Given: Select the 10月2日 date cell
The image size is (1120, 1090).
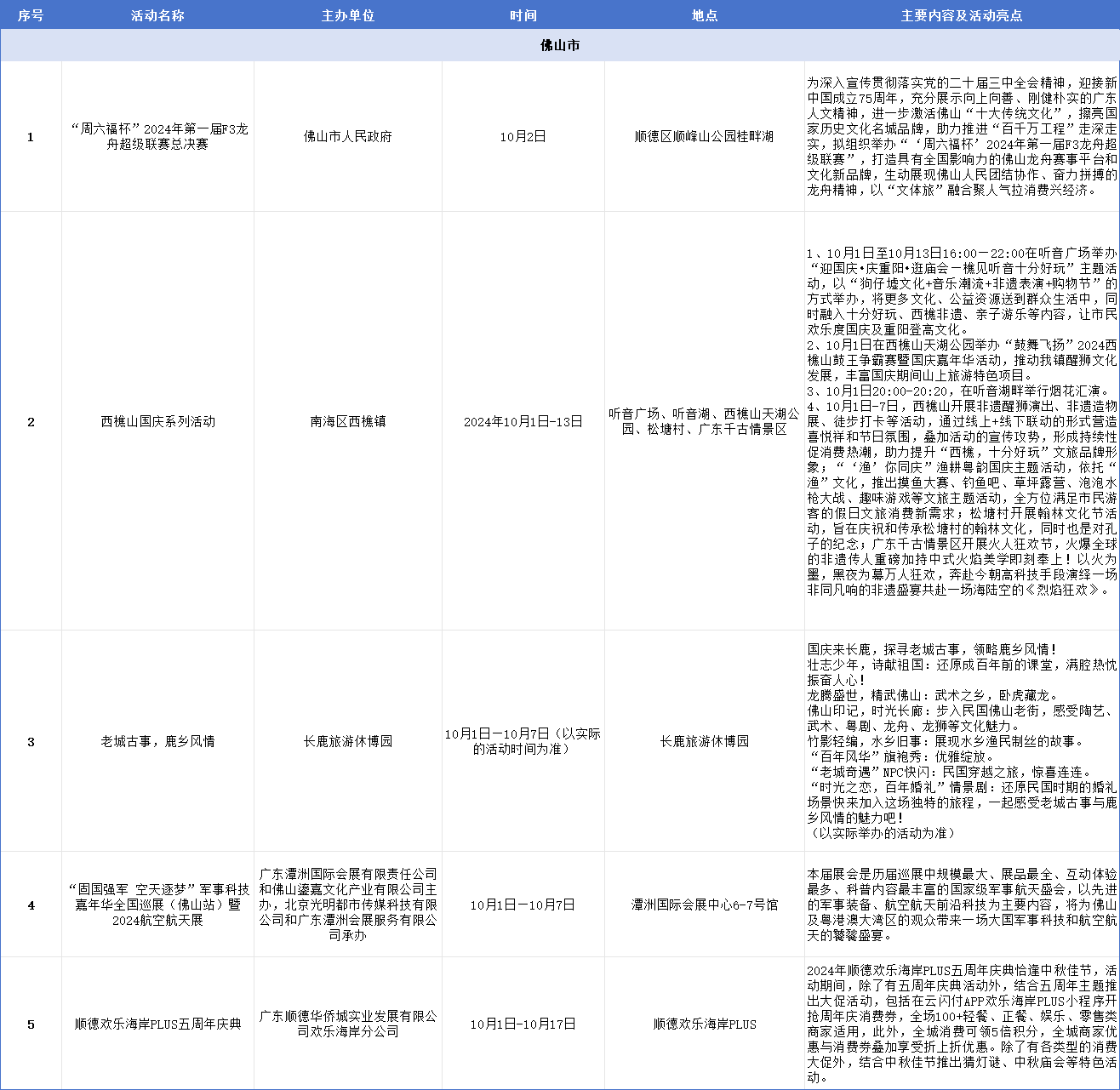Looking at the screenshot, I should pyautogui.click(x=523, y=136).
